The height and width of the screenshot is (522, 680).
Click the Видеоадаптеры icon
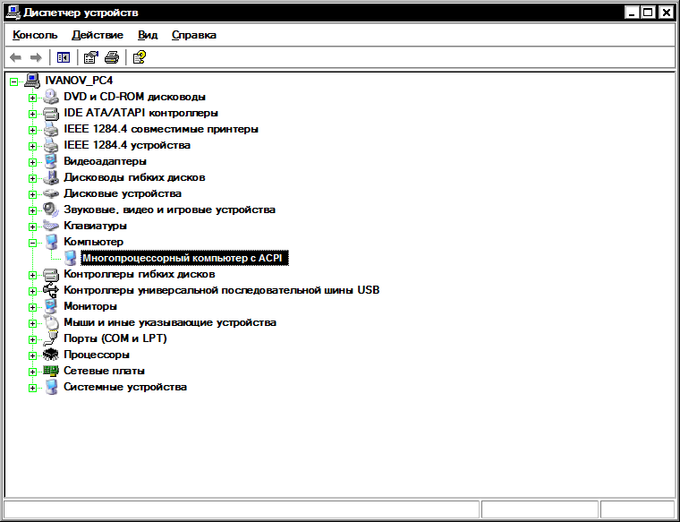point(51,161)
